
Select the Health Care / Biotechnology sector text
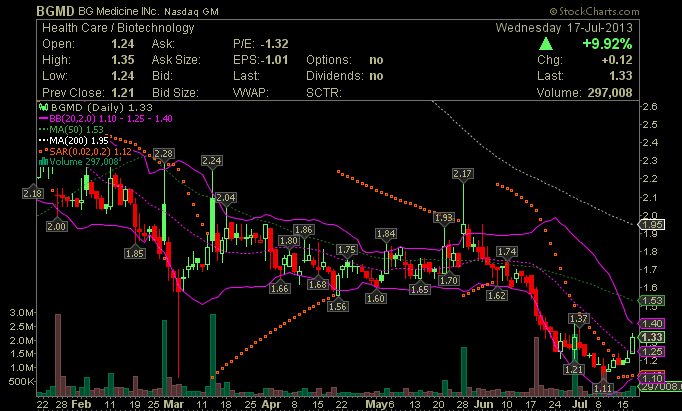click(118, 28)
